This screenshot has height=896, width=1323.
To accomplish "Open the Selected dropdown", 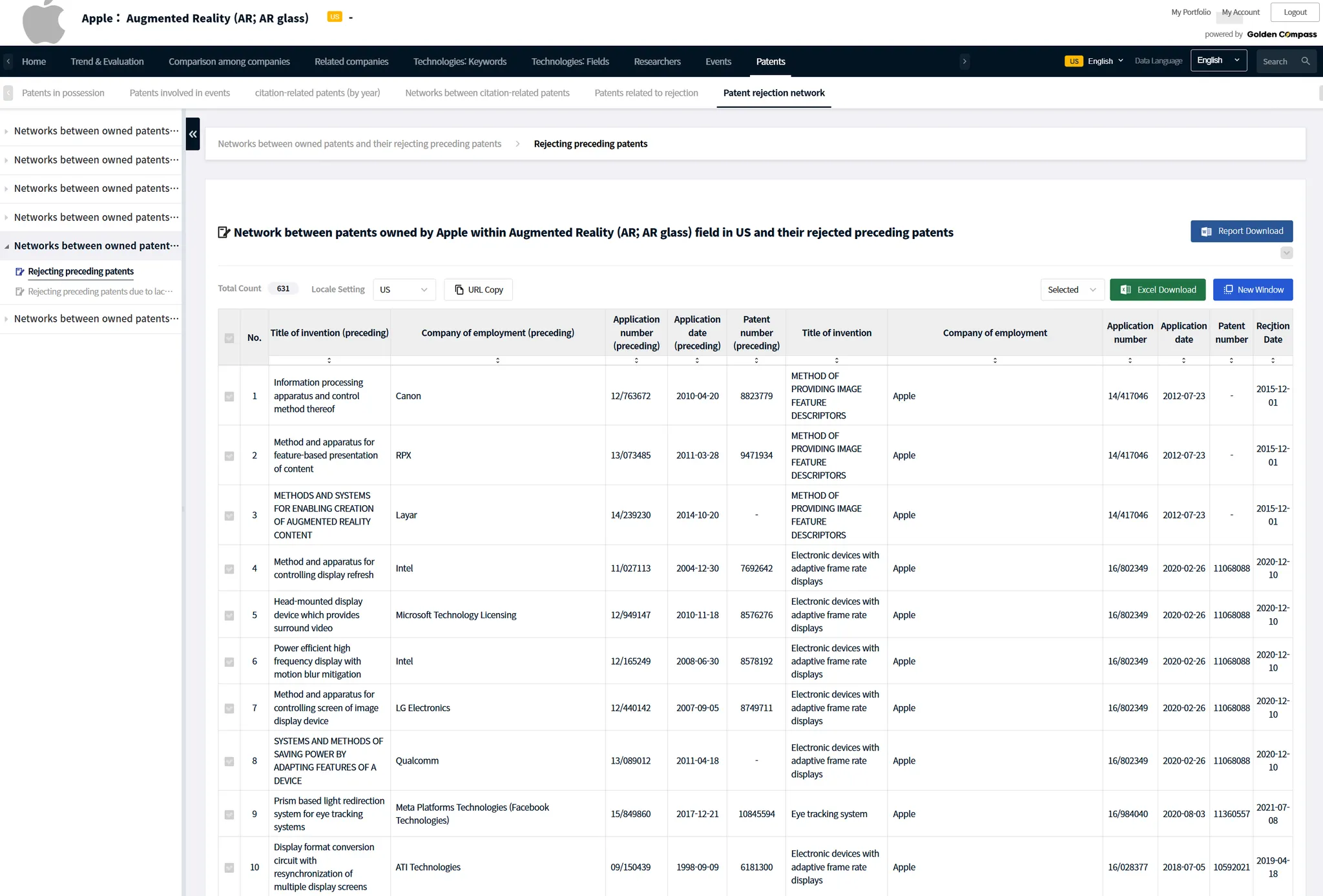I will [x=1071, y=289].
